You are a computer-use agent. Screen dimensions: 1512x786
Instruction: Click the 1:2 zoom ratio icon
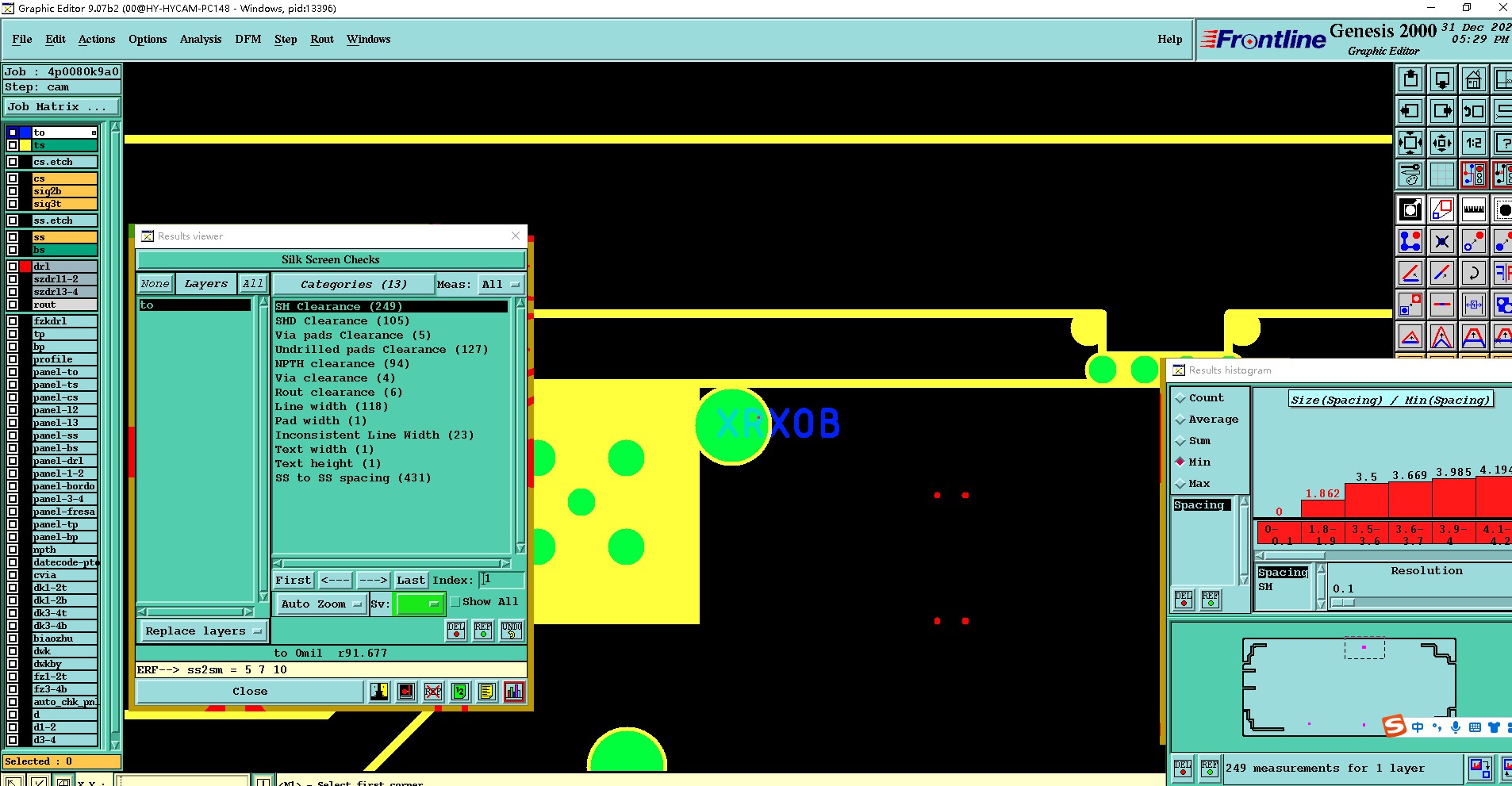(1474, 143)
